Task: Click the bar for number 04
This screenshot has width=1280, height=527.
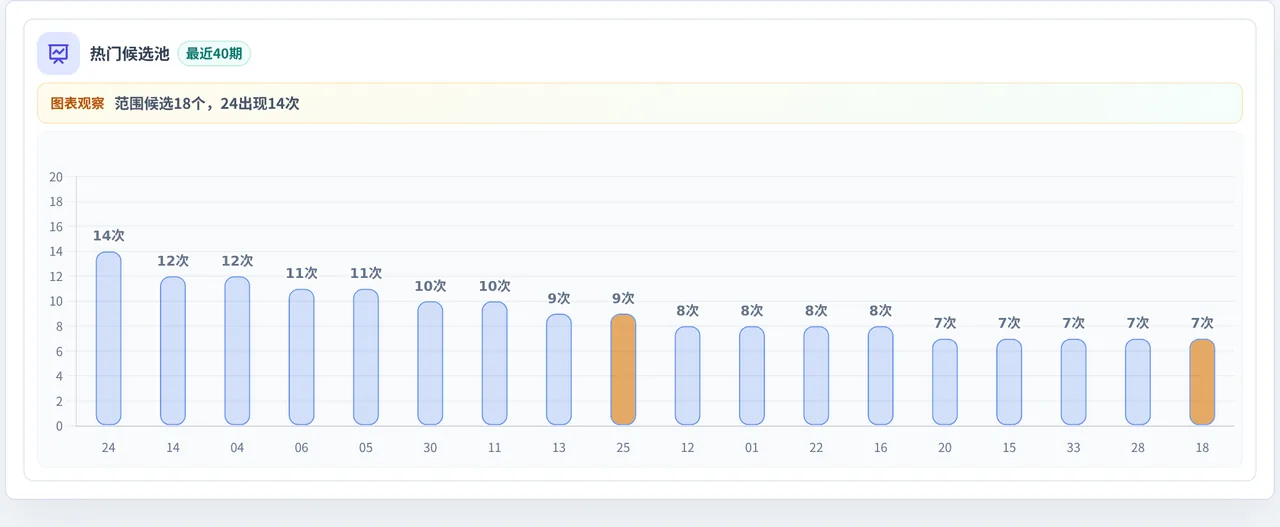Action: pos(237,351)
